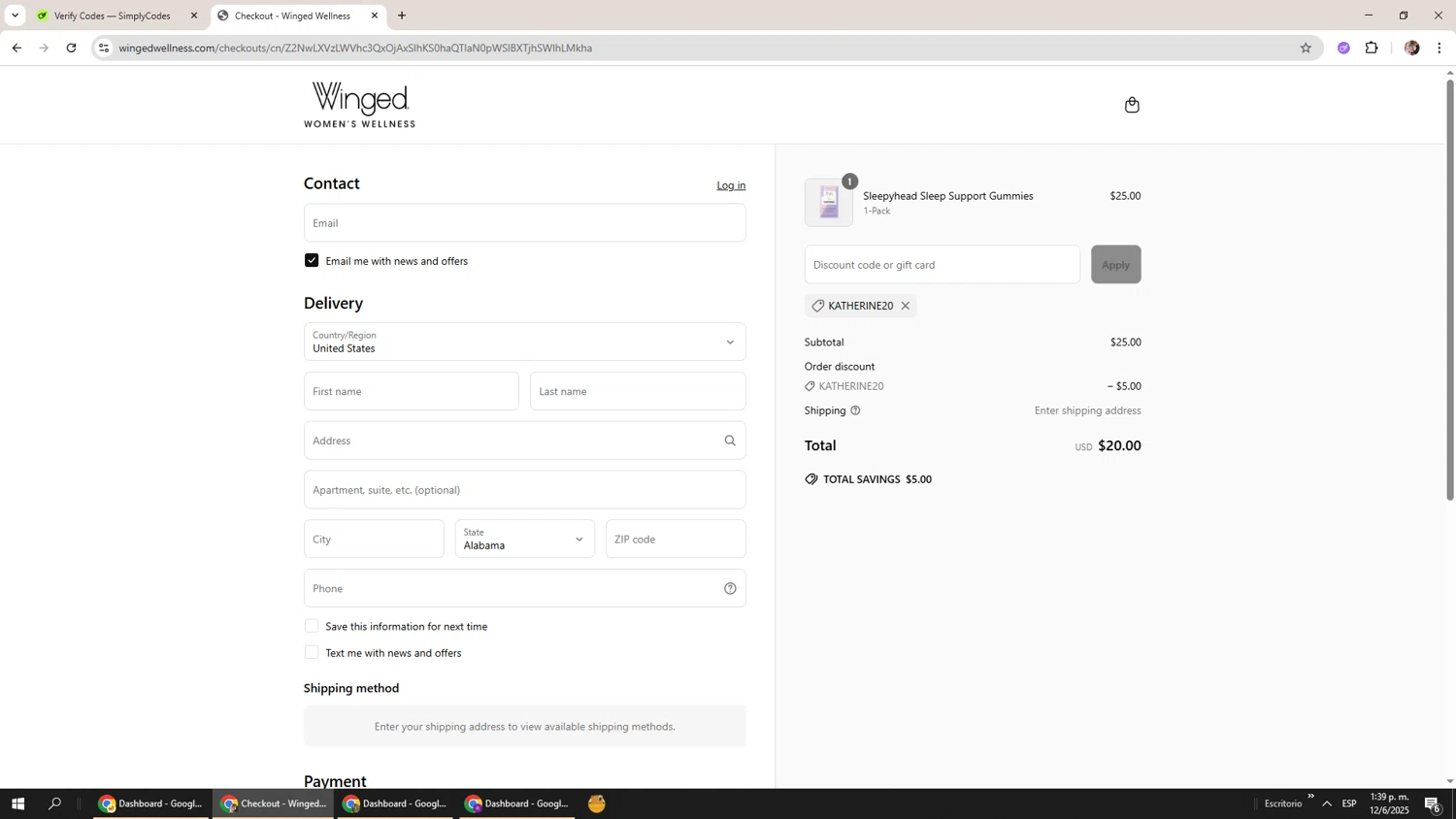Click the purple extension icon in toolbar

coord(1343,48)
